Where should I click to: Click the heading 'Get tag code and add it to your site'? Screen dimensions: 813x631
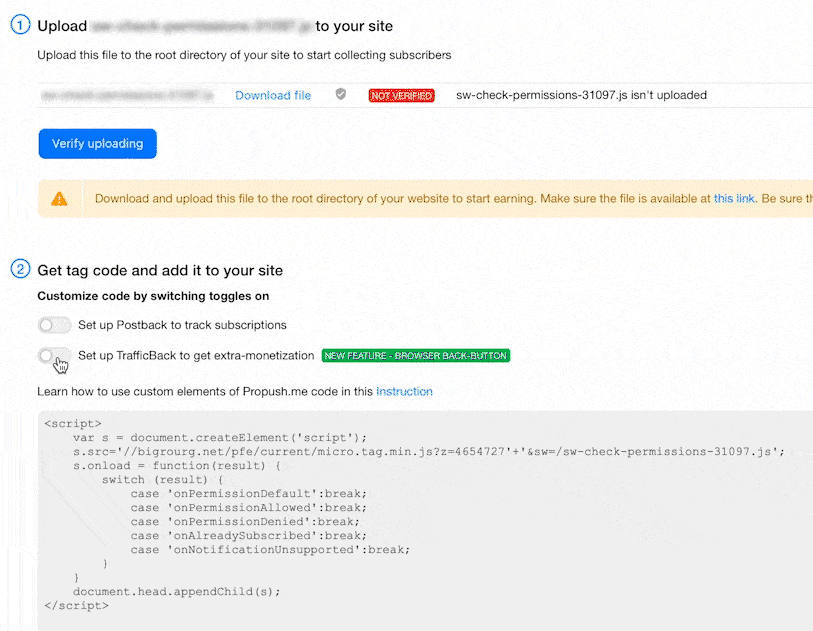pos(160,271)
